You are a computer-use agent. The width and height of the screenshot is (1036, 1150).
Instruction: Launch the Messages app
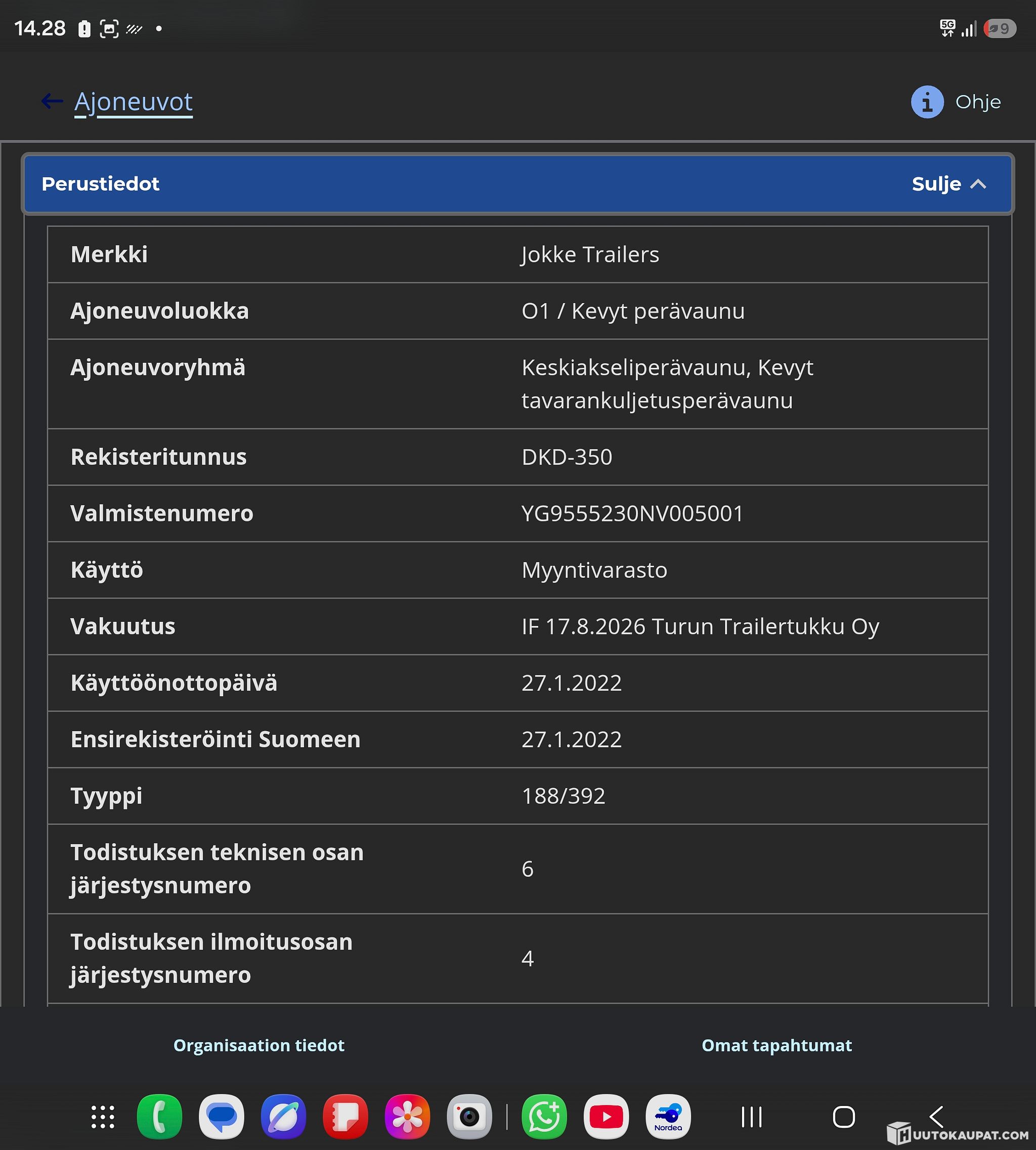[x=222, y=1117]
